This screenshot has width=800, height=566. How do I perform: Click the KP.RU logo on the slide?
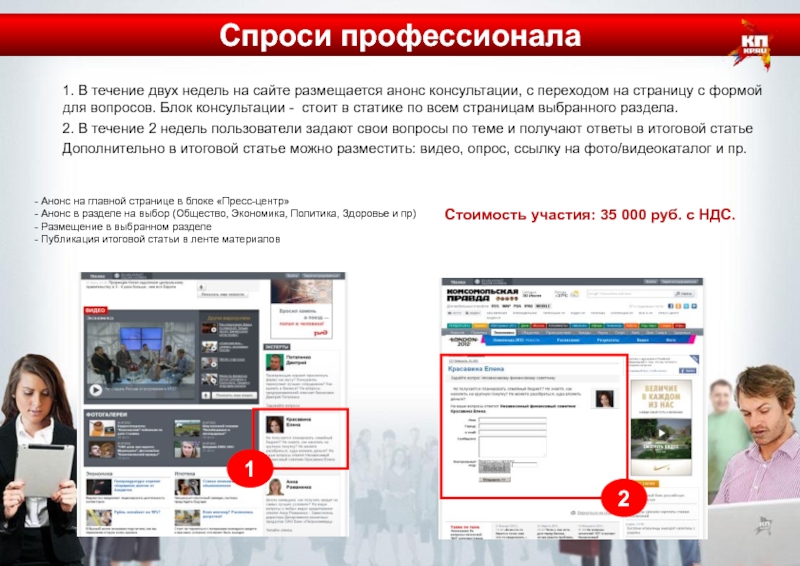753,45
